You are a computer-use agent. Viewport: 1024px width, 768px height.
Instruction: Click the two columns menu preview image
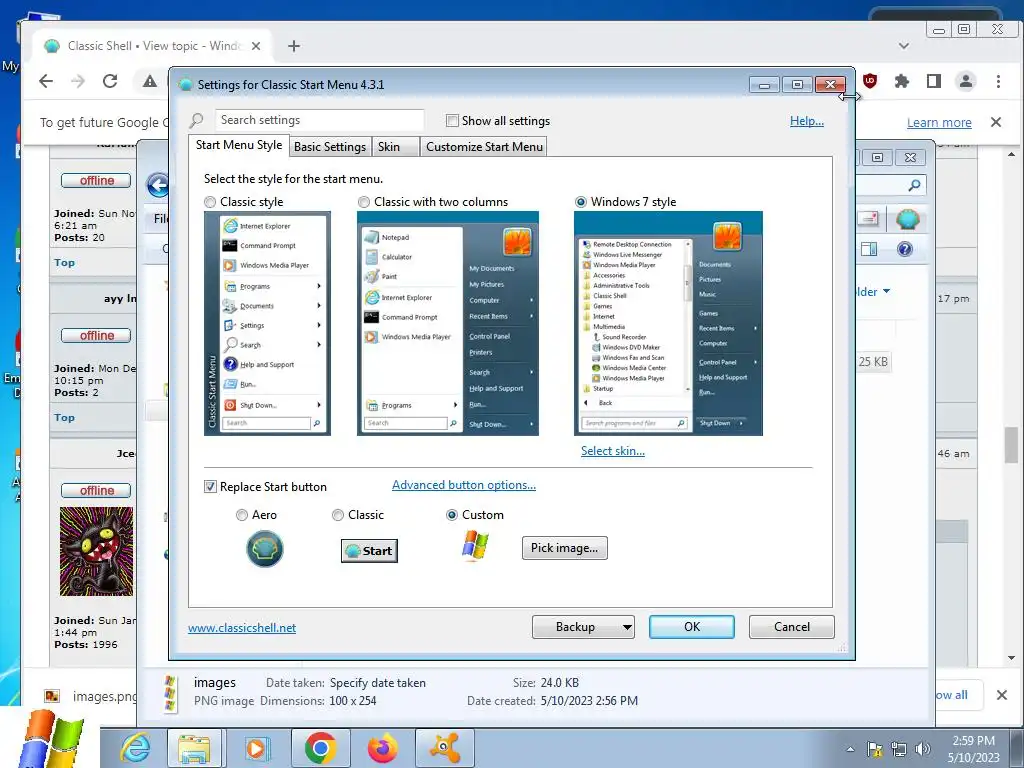point(447,323)
